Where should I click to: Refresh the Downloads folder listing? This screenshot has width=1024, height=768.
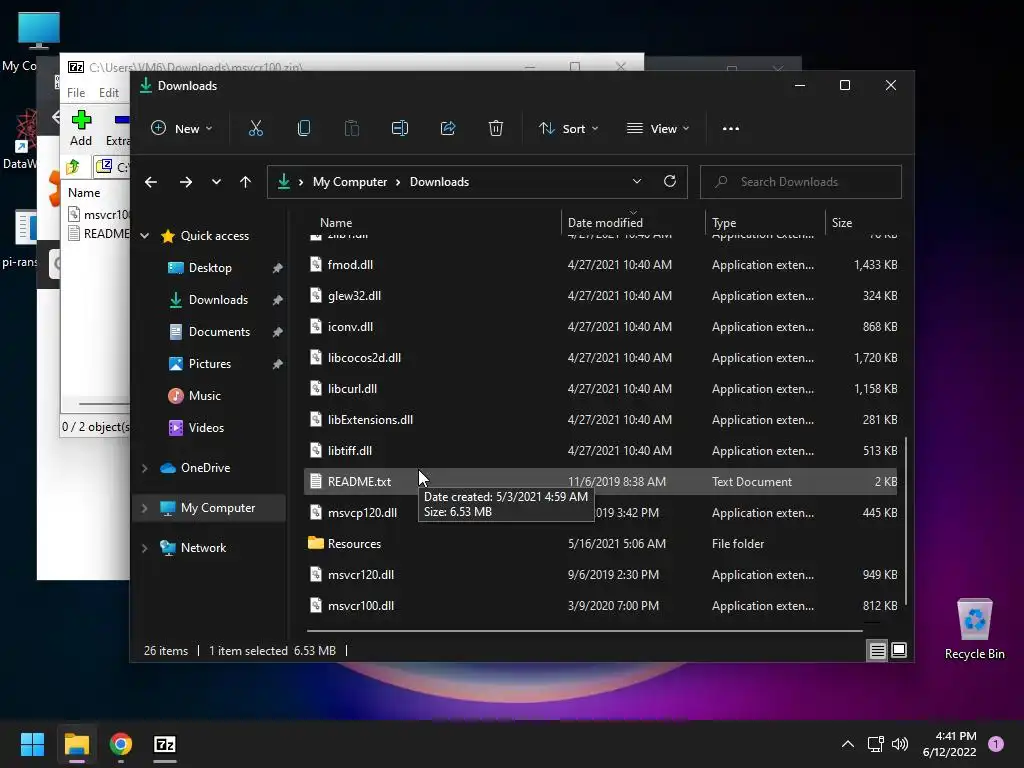coord(669,182)
